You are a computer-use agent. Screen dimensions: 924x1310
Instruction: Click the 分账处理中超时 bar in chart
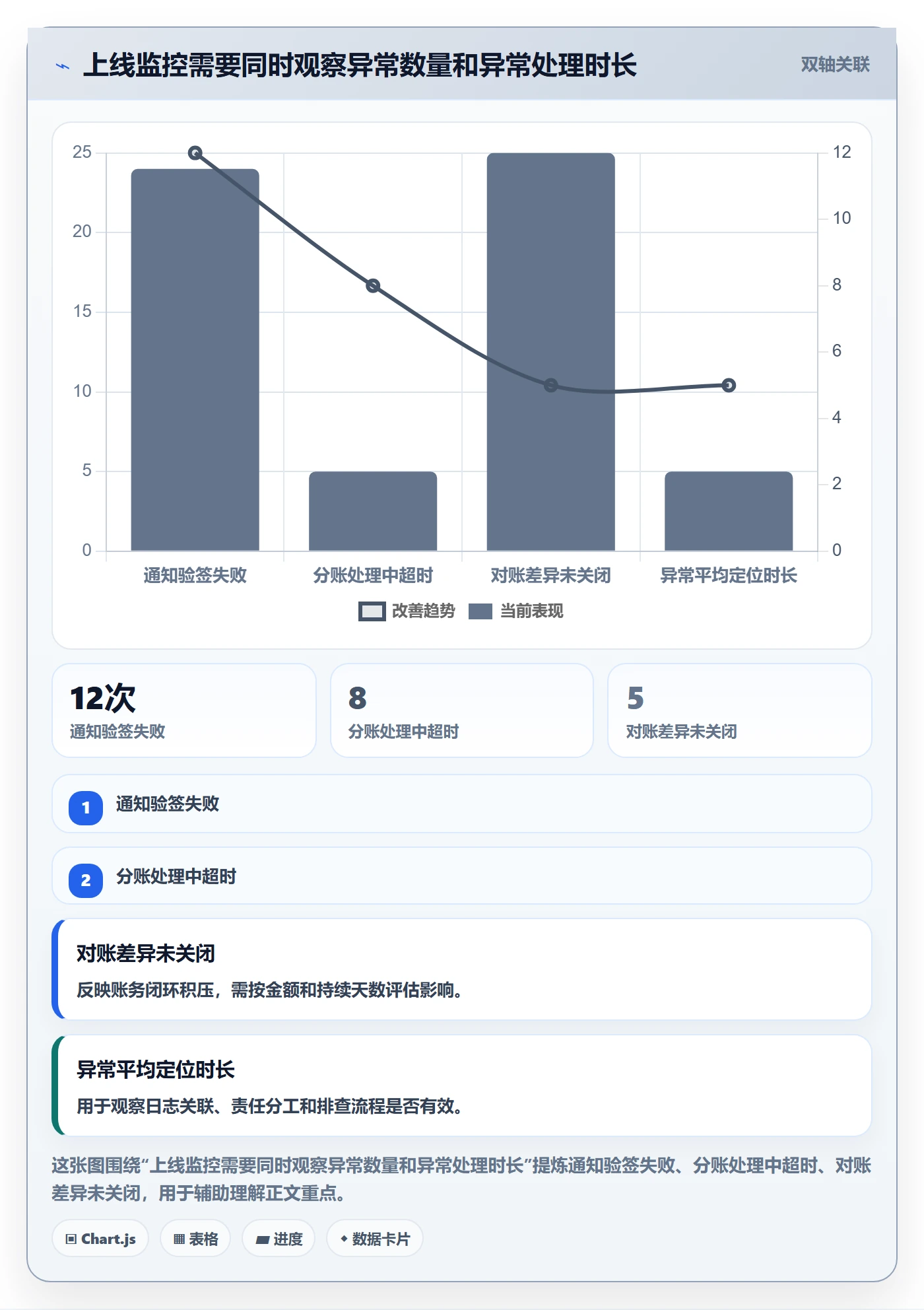tap(373, 511)
